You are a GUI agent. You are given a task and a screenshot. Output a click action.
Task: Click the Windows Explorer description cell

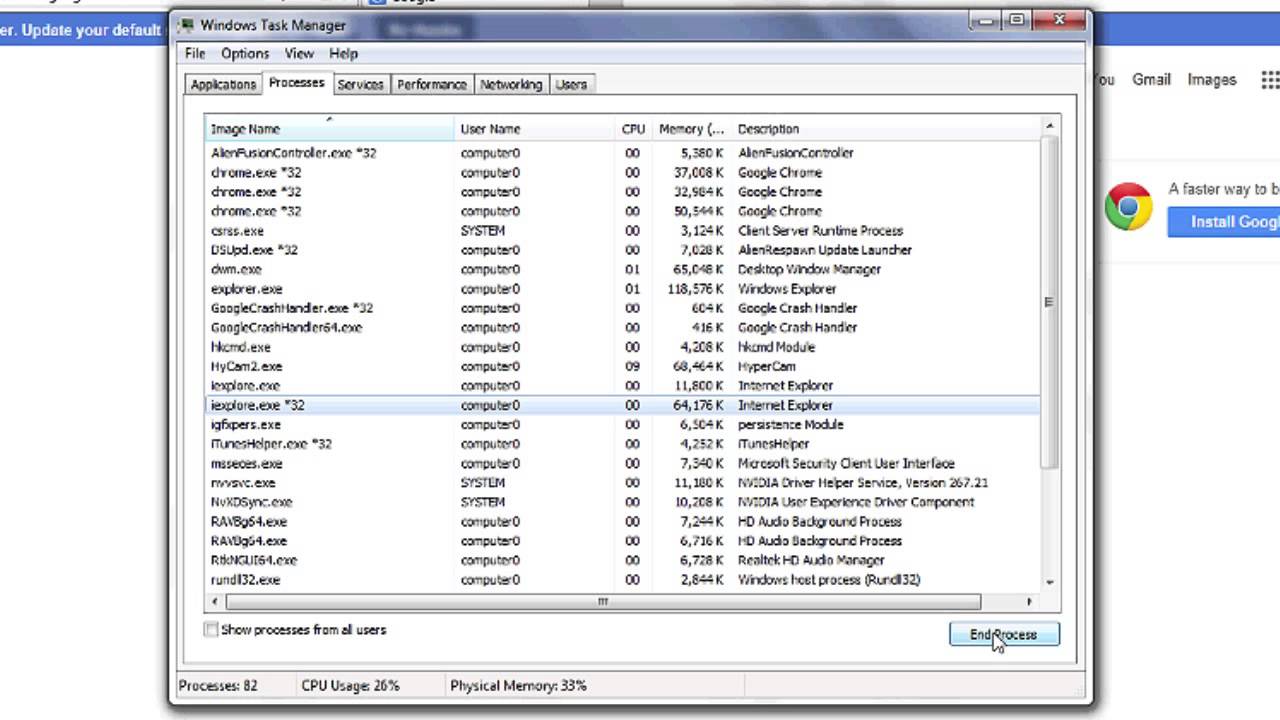(x=788, y=289)
